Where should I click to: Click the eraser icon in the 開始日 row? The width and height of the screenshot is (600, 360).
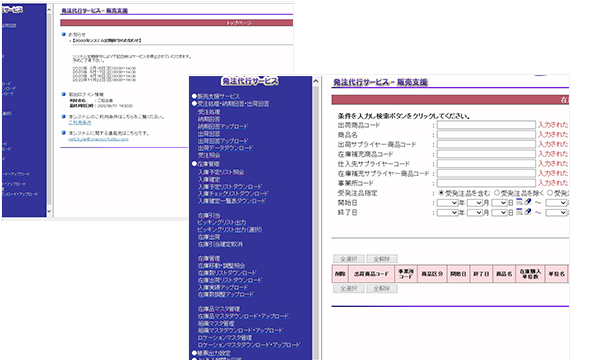tap(528, 202)
